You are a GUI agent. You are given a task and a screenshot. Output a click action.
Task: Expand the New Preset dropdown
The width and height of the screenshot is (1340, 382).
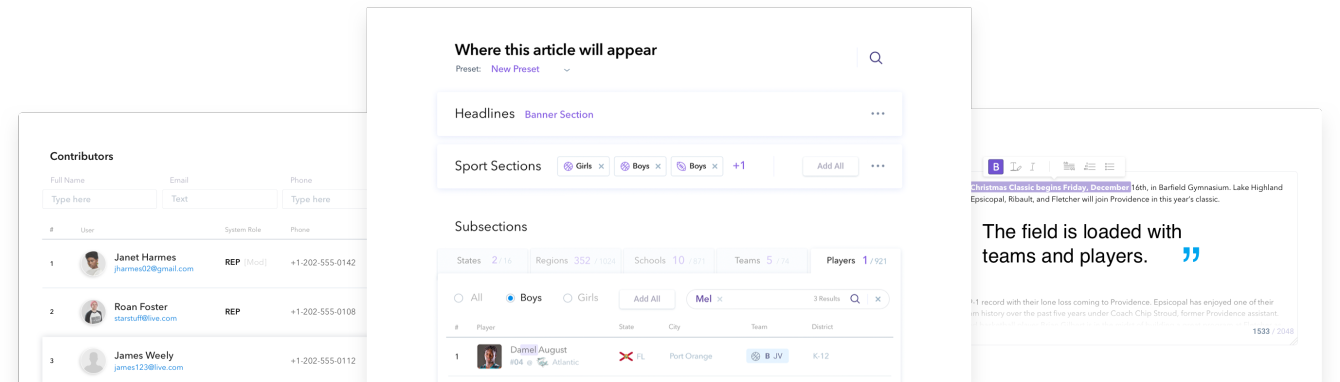point(566,70)
